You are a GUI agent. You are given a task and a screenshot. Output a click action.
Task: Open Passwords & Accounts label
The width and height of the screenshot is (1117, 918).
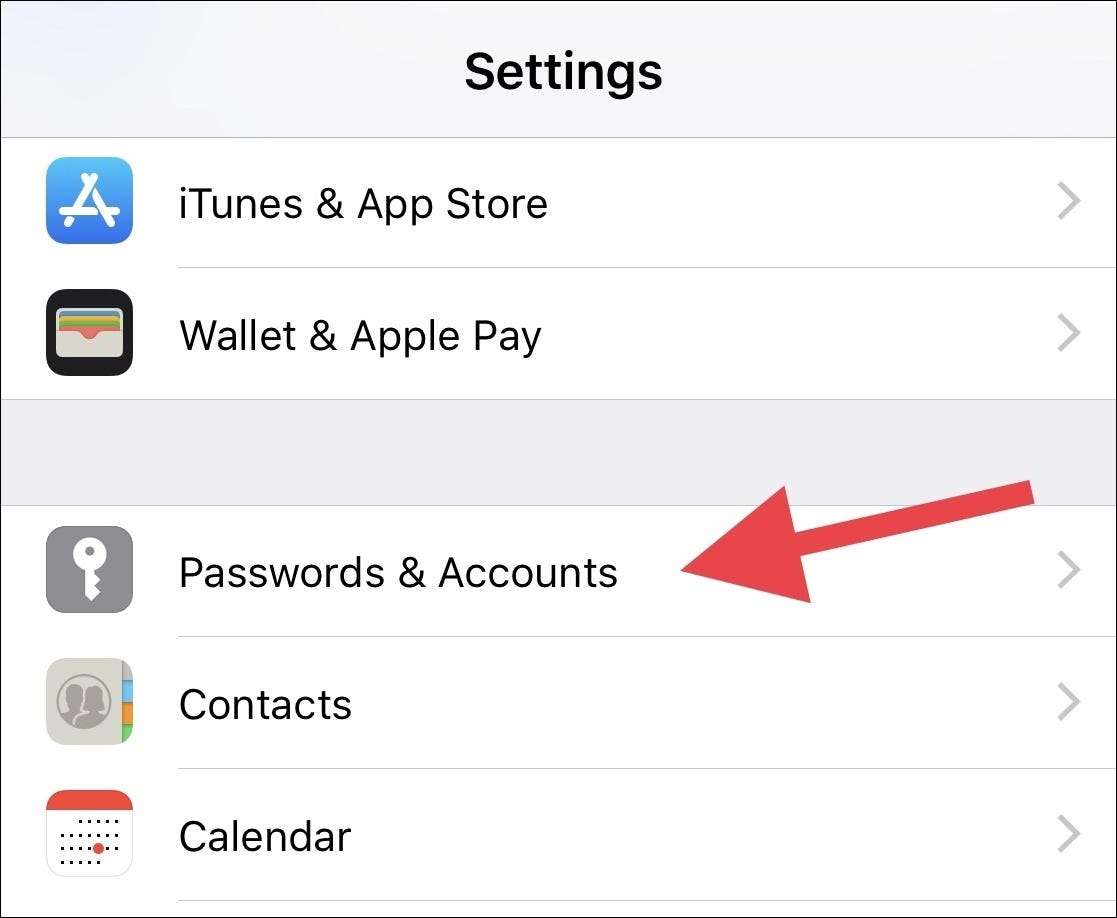coord(398,572)
